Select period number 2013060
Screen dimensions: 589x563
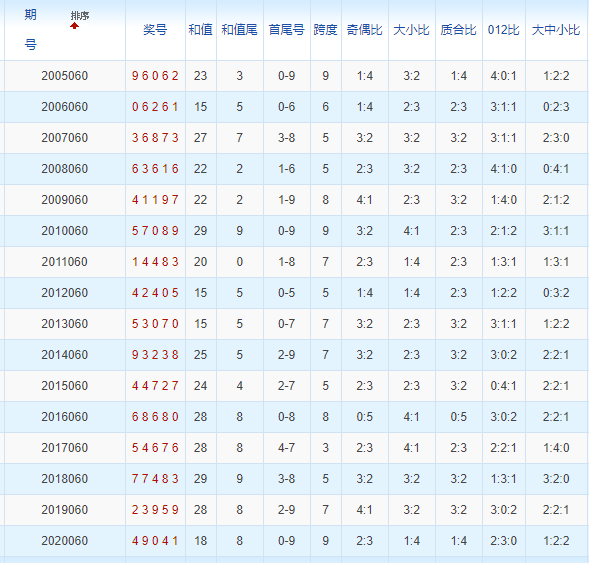pyautogui.click(x=65, y=324)
